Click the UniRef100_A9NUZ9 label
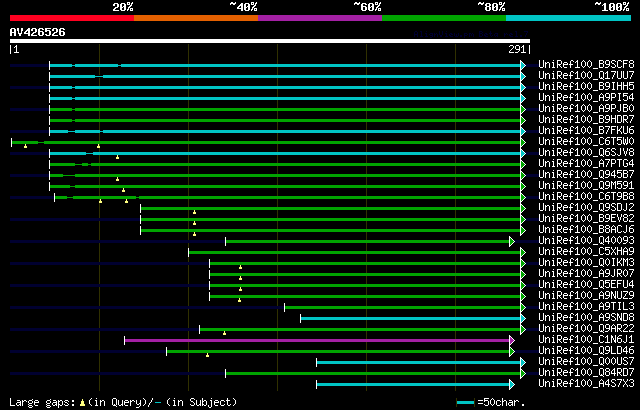640x410 pixels. (x=586, y=296)
